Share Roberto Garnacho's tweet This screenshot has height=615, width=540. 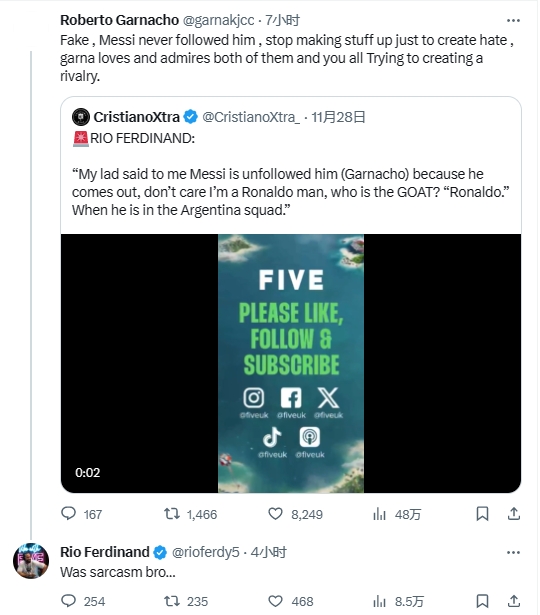(x=513, y=513)
